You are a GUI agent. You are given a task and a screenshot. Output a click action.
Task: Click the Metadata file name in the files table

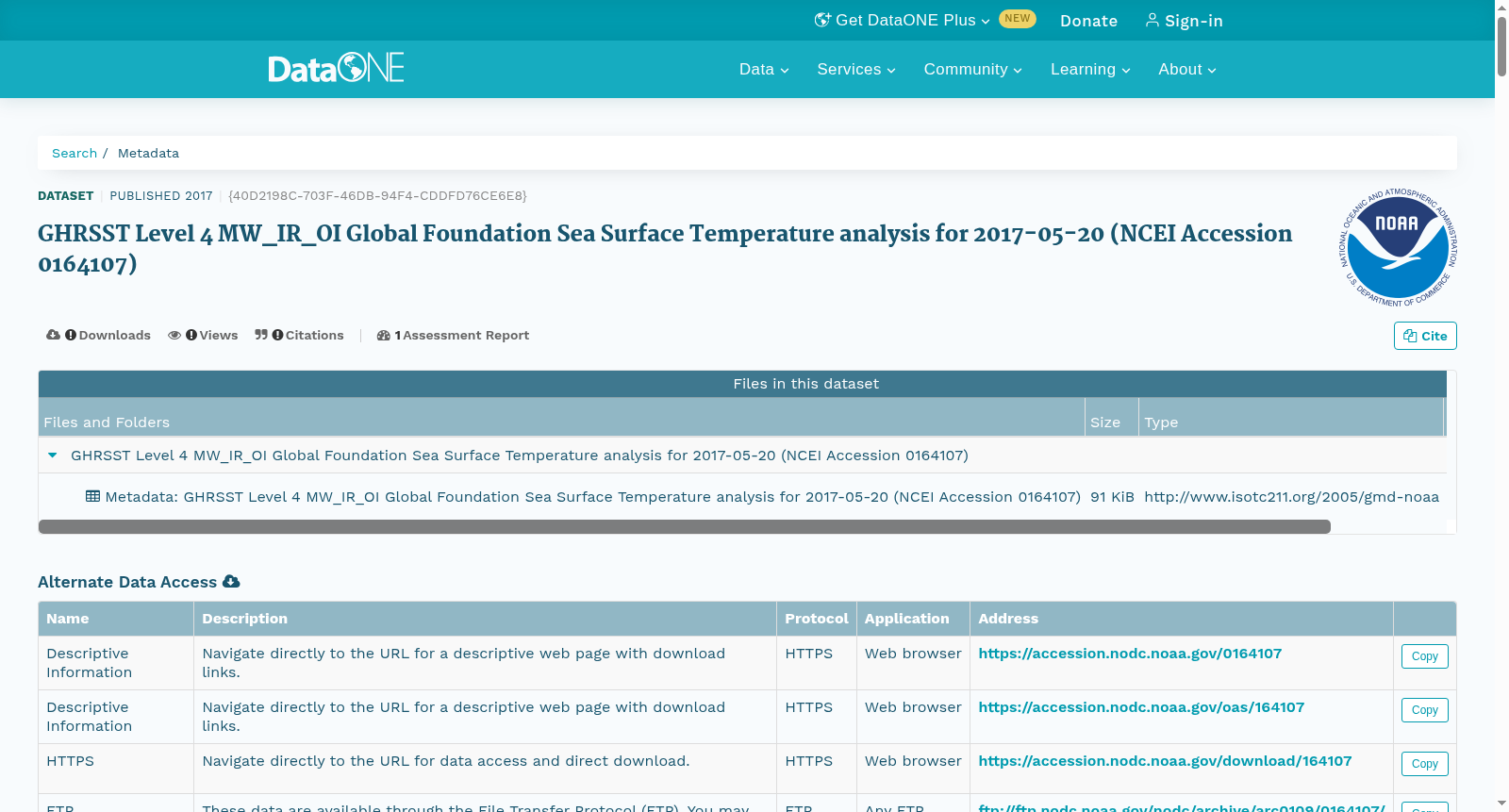coord(592,496)
